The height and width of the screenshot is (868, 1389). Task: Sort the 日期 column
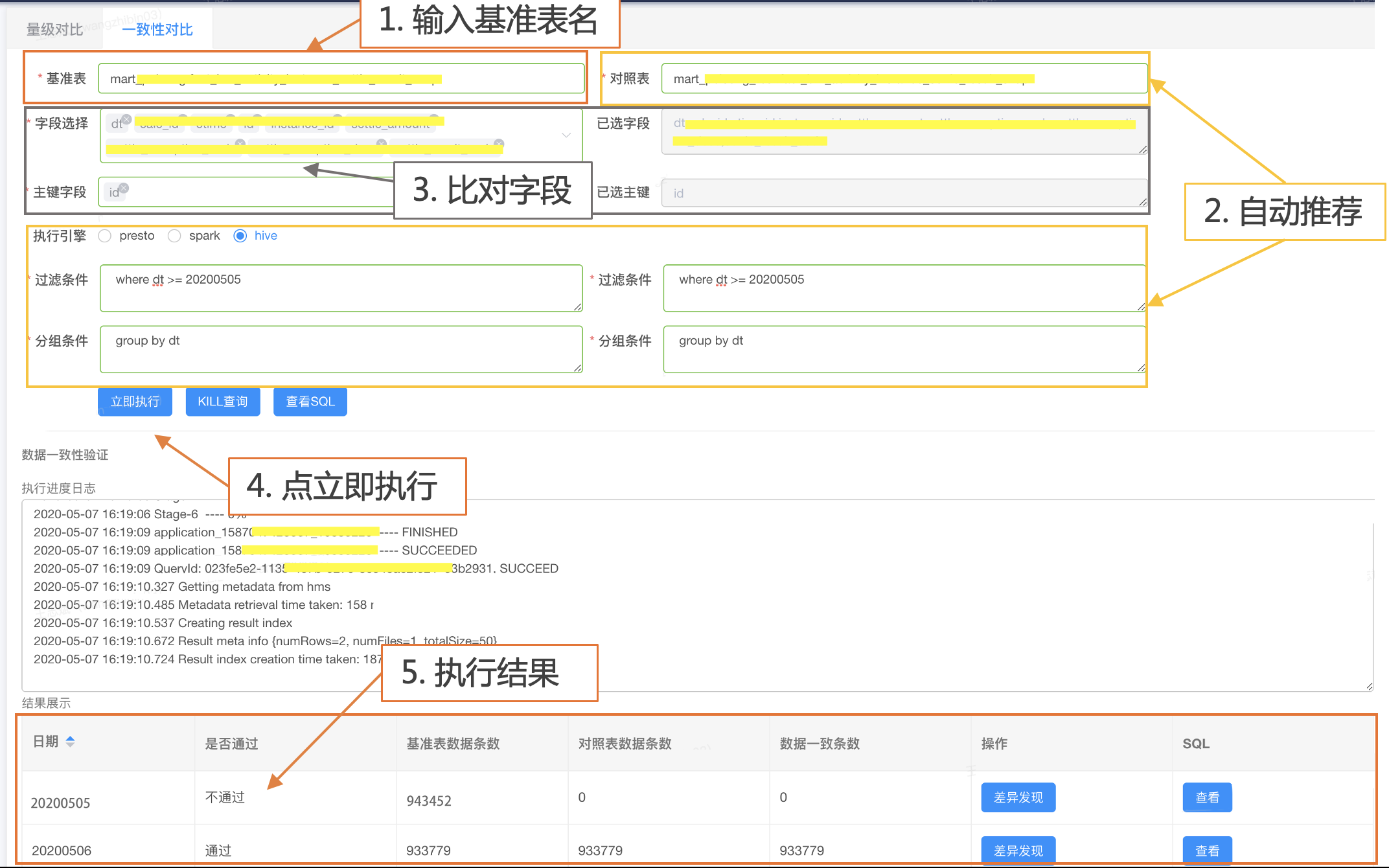(x=70, y=742)
